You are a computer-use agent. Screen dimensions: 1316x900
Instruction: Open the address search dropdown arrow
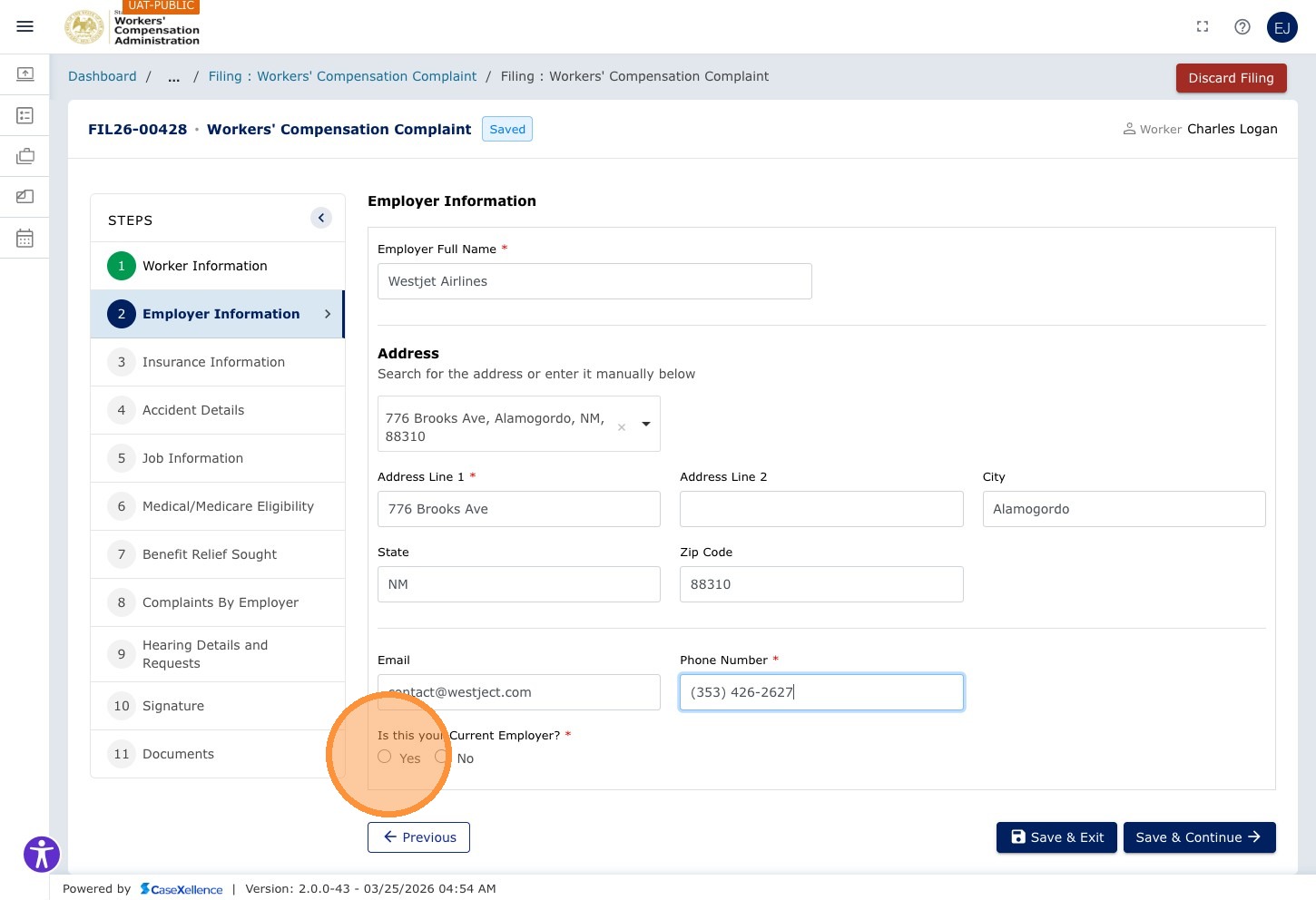646,424
